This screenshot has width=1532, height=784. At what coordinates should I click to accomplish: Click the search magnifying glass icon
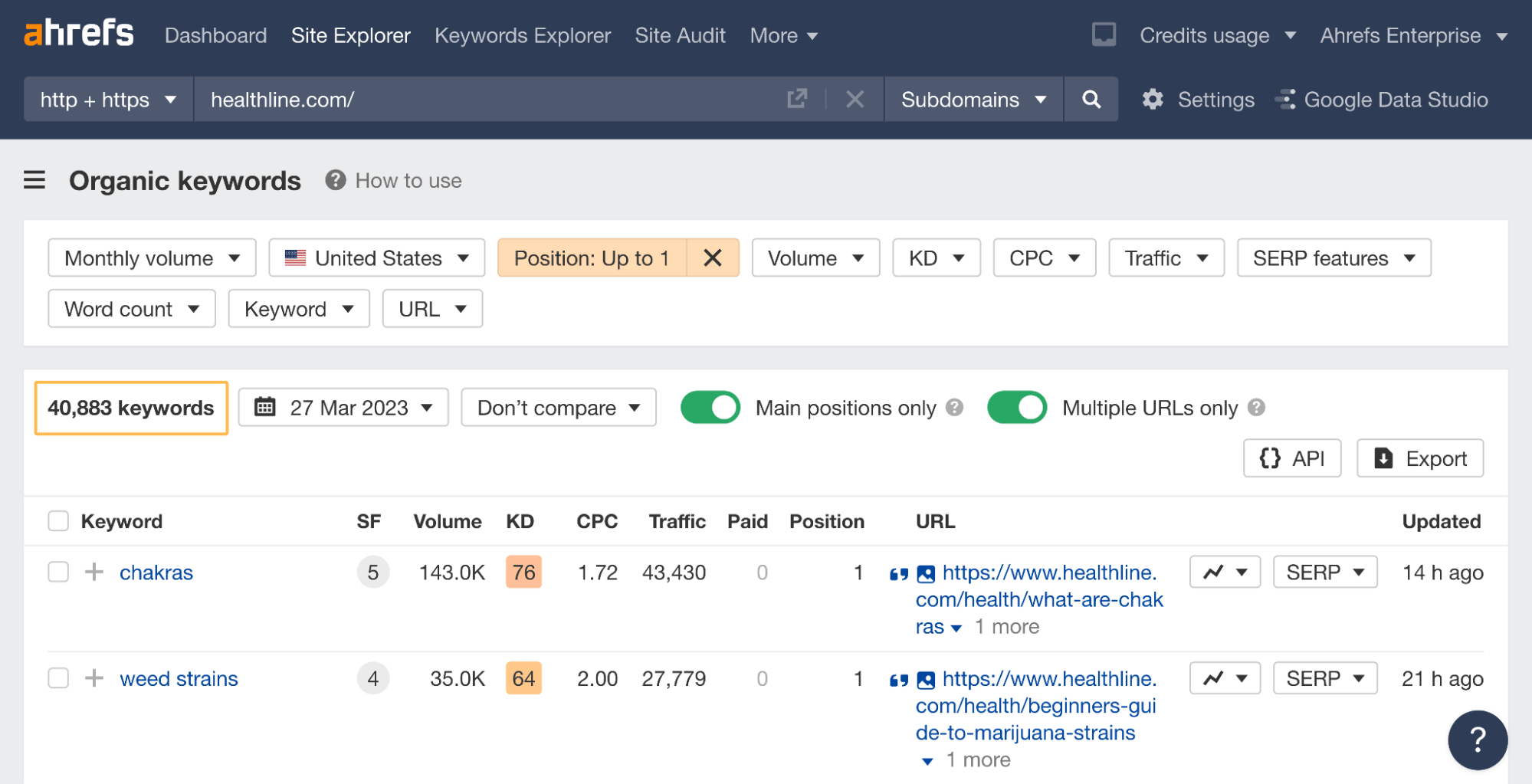(x=1091, y=99)
